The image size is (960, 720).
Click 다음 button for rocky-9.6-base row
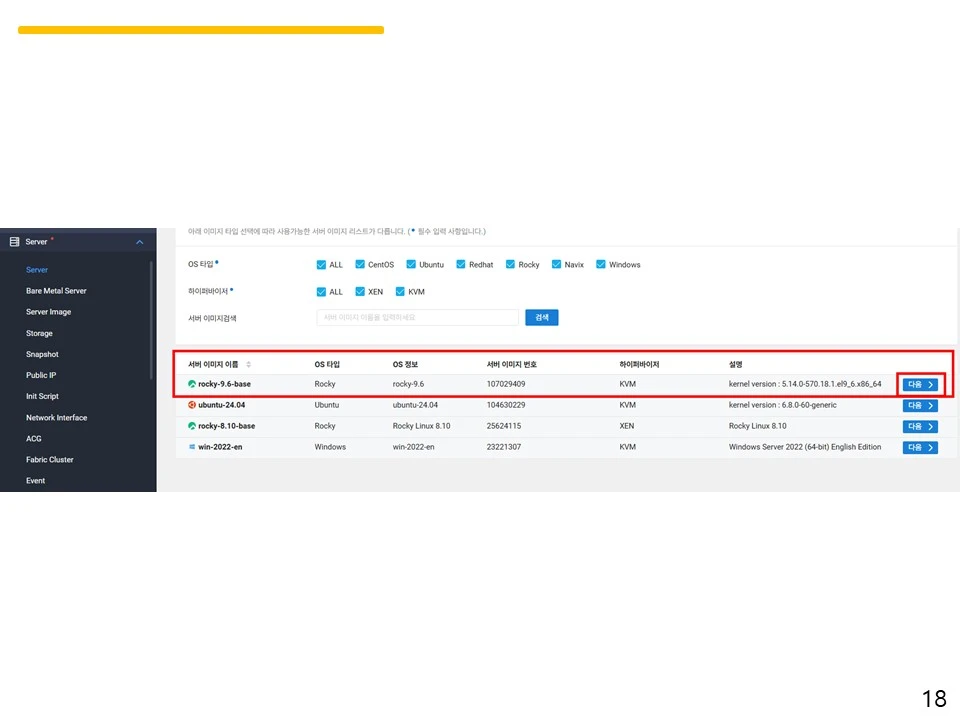click(x=920, y=384)
